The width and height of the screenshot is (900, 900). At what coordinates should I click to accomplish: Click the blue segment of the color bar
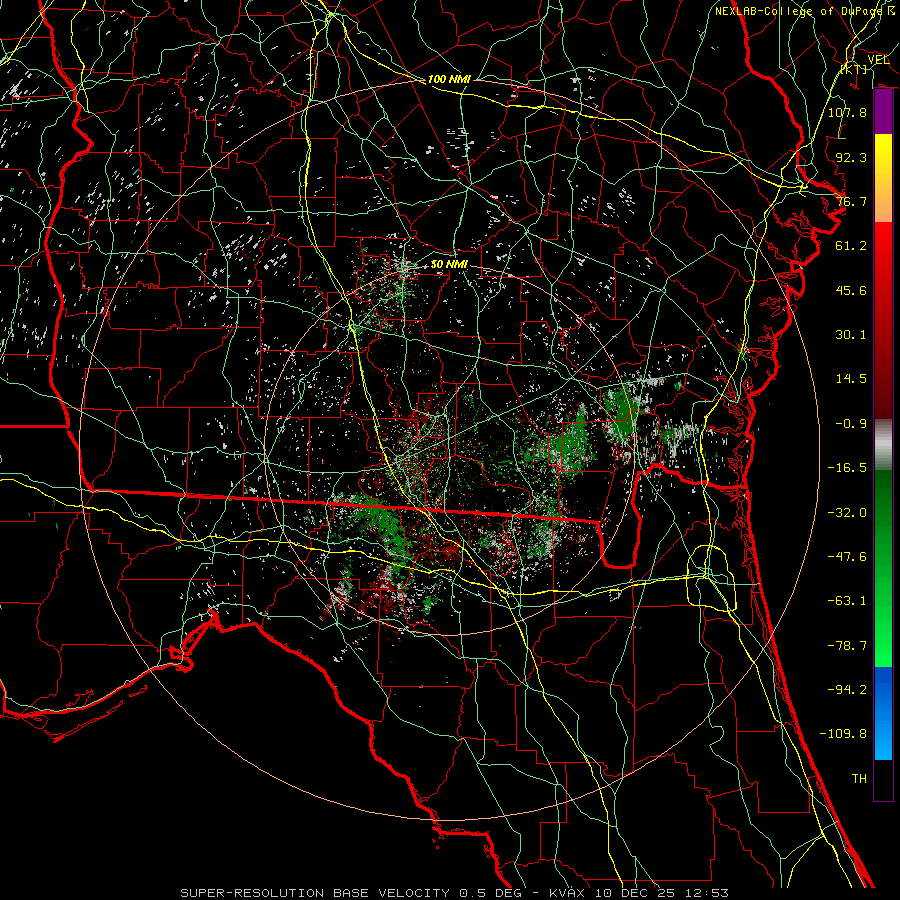(883, 713)
